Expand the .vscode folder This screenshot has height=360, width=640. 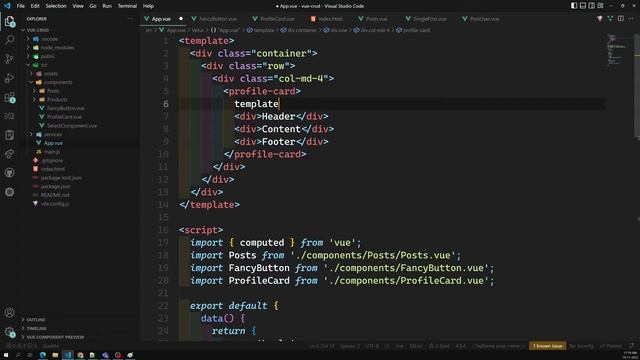pyautogui.click(x=49, y=39)
